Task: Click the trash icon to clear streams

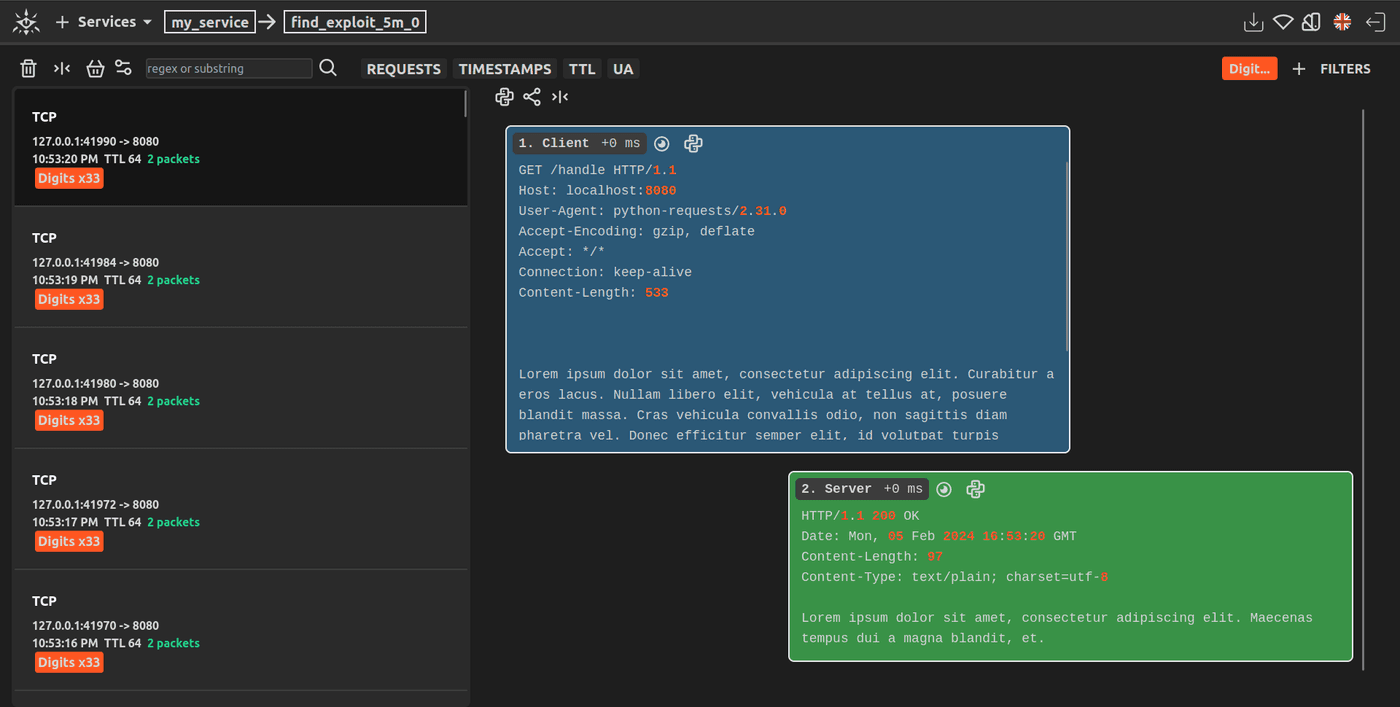Action: [29, 68]
